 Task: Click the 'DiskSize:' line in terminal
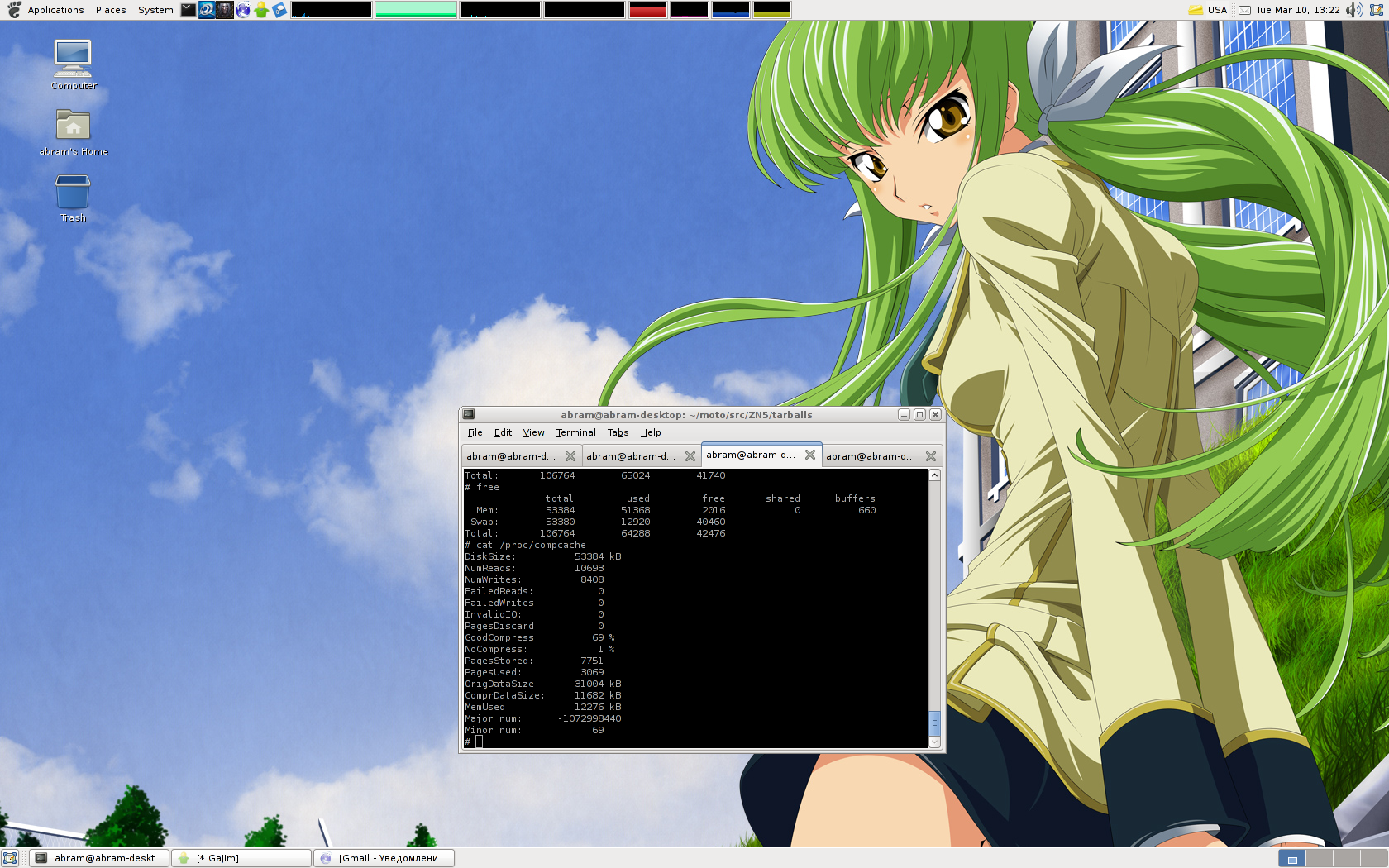coord(542,556)
